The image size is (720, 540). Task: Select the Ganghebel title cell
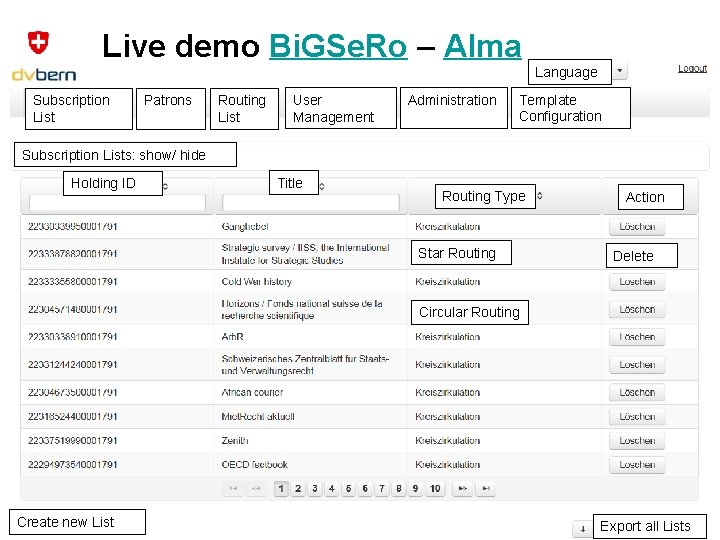(245, 226)
